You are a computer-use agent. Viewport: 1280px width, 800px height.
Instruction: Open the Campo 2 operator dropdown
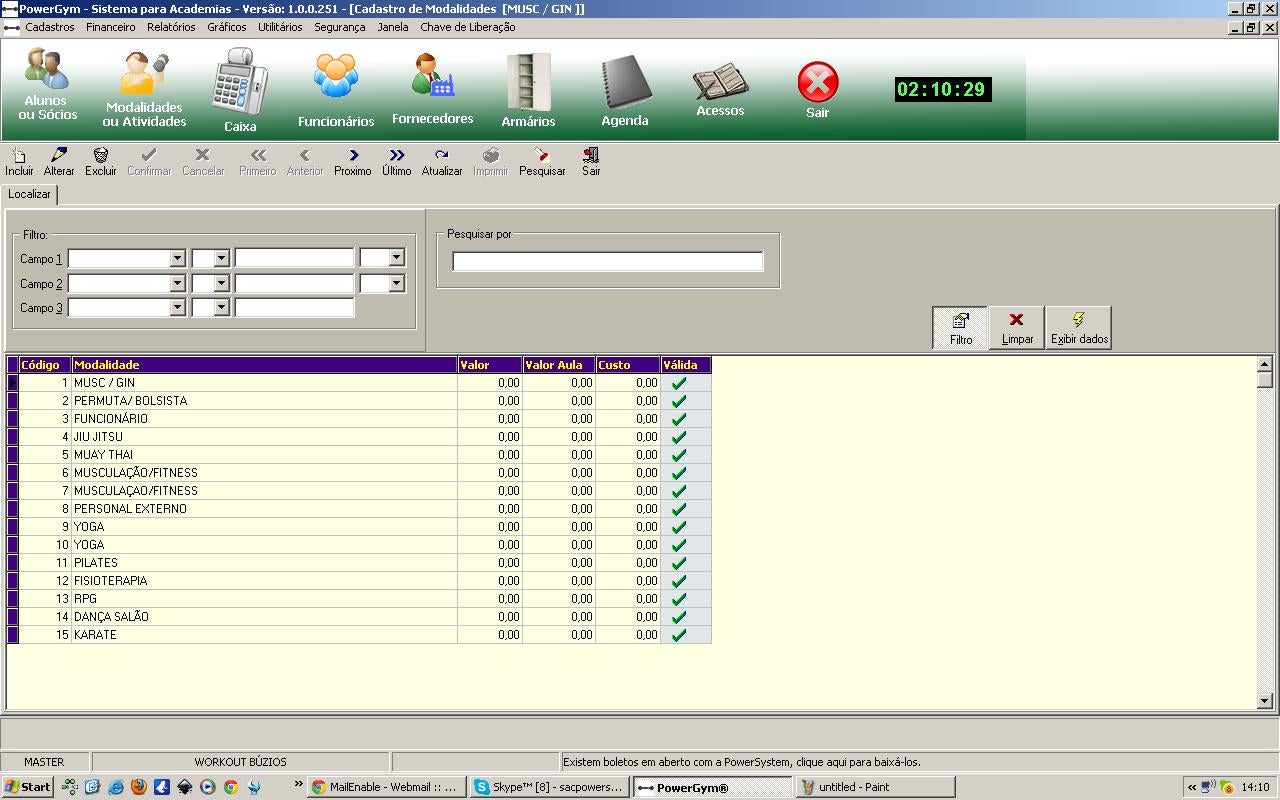point(221,283)
